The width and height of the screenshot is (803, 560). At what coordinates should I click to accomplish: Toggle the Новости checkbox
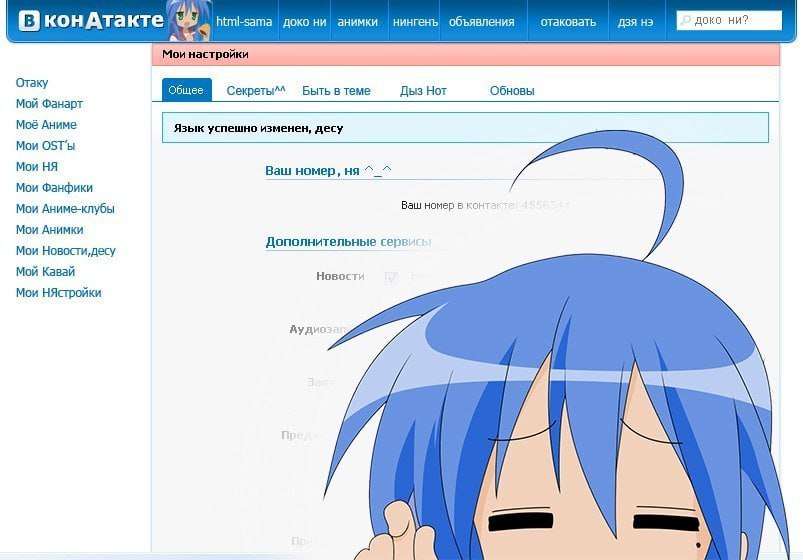click(x=391, y=277)
